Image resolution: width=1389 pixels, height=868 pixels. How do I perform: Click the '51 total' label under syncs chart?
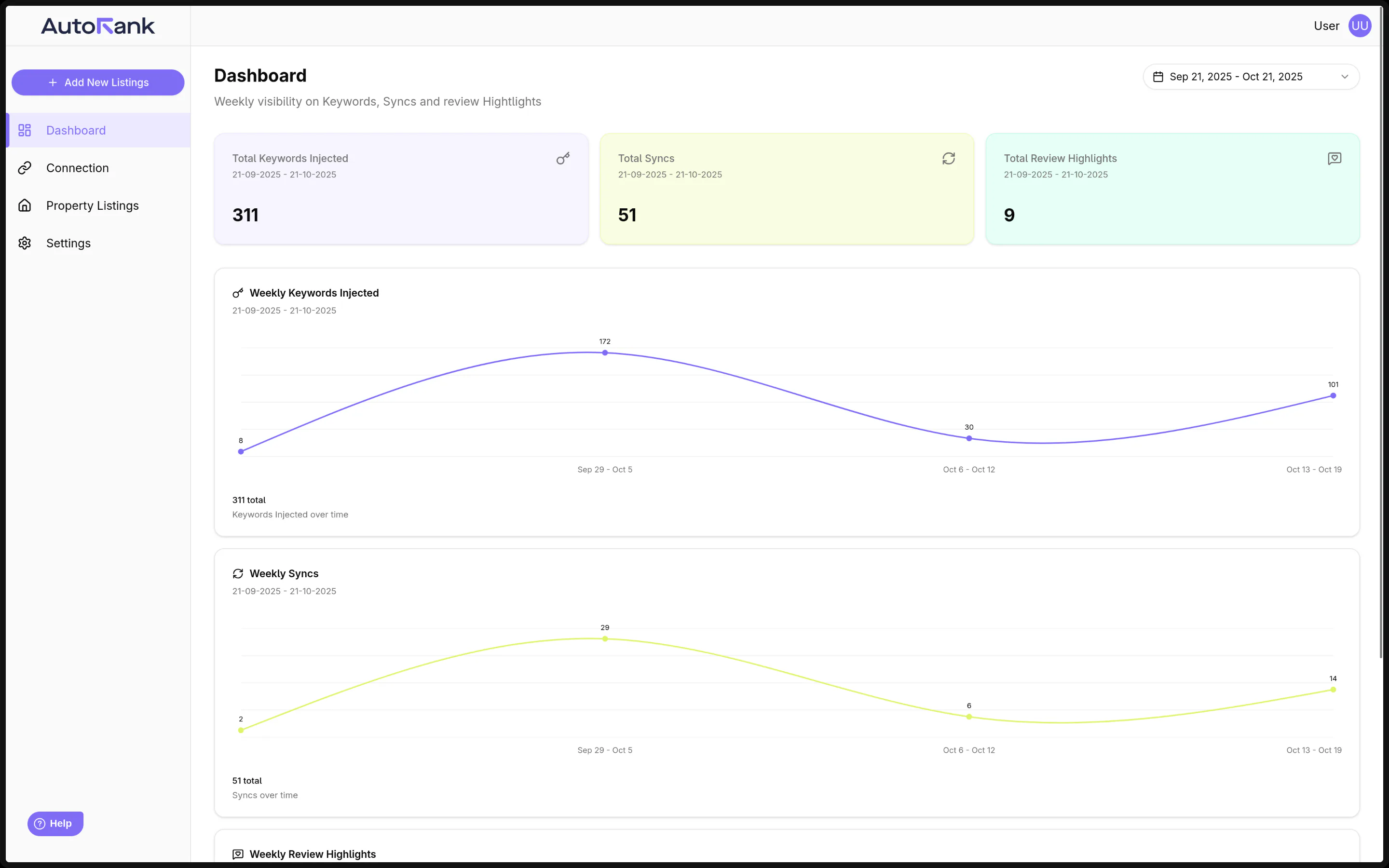point(247,781)
